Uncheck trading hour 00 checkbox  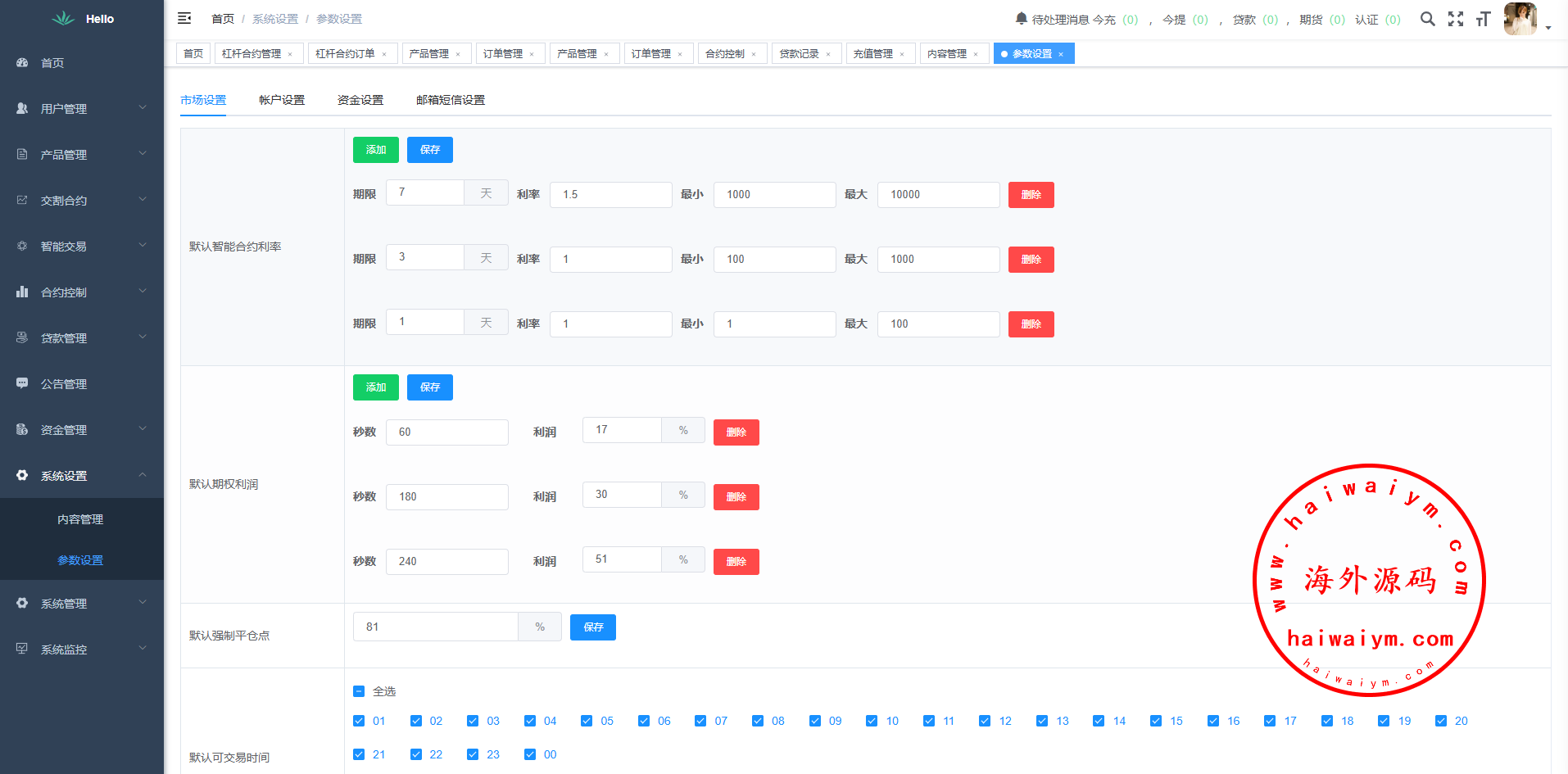[530, 754]
